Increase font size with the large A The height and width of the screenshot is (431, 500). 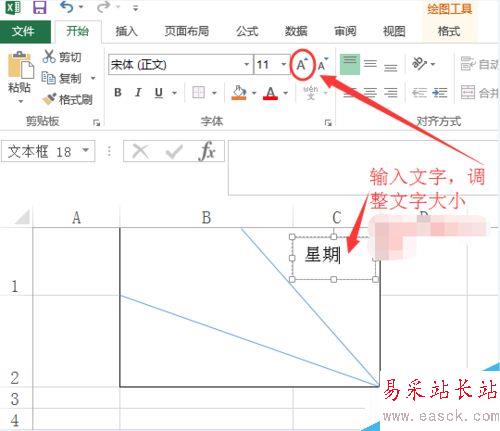tap(302, 64)
